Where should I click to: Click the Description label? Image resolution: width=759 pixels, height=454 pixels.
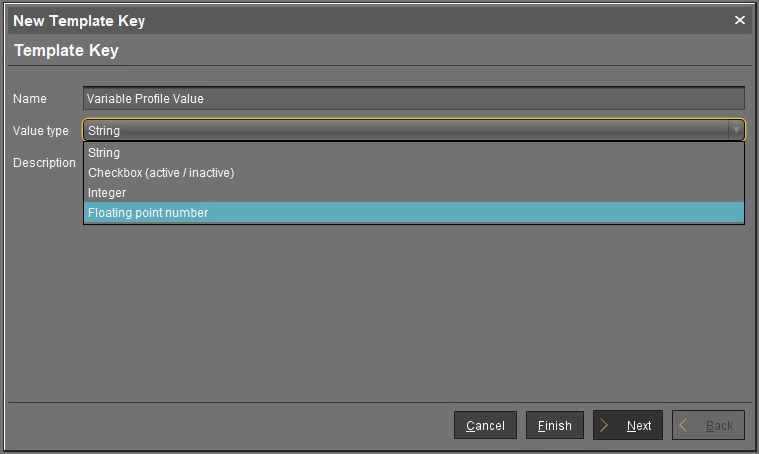44,162
